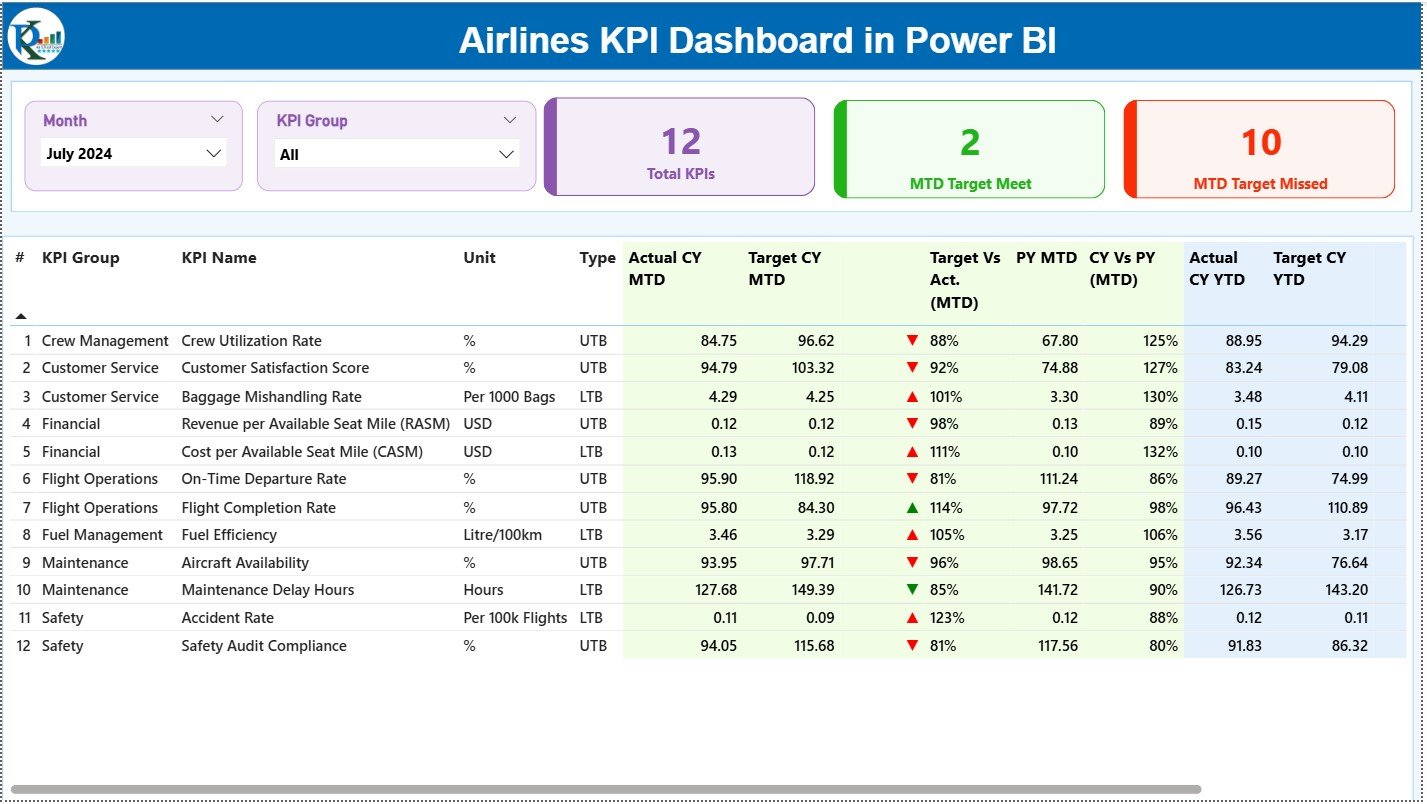Click the green down triangle for Maintenance Delay Hours
This screenshot has height=804, width=1427.
click(912, 590)
